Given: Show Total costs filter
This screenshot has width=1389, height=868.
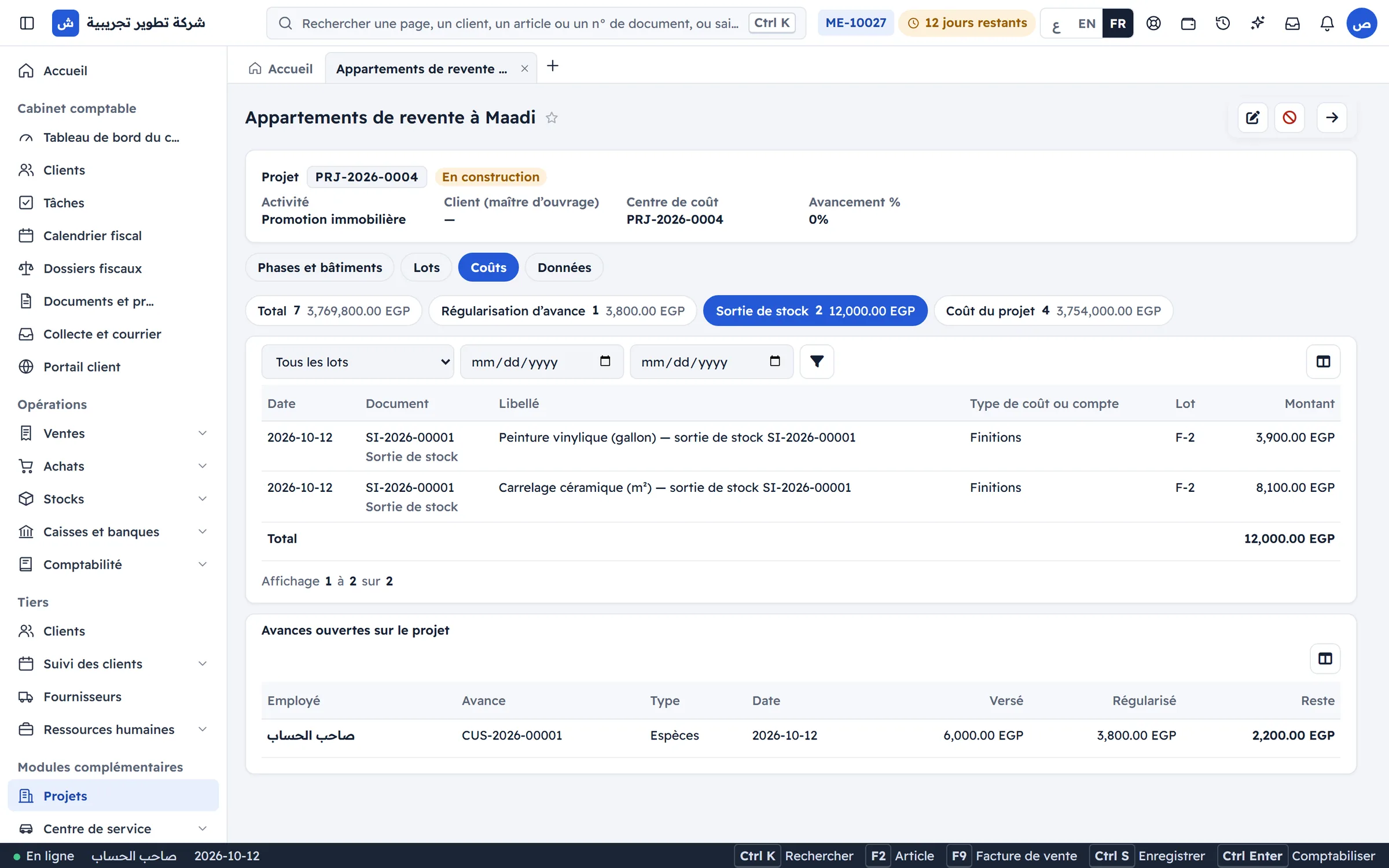Looking at the screenshot, I should pos(334,311).
